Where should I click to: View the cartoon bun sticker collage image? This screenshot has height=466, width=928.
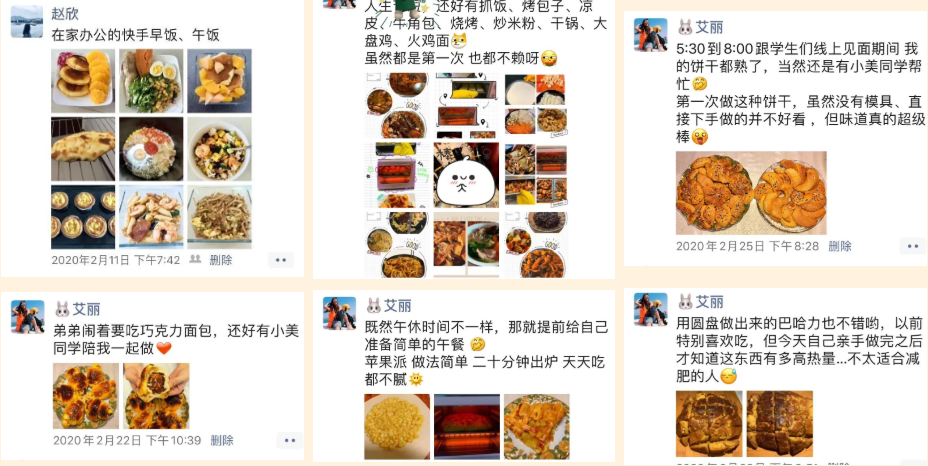tap(466, 175)
